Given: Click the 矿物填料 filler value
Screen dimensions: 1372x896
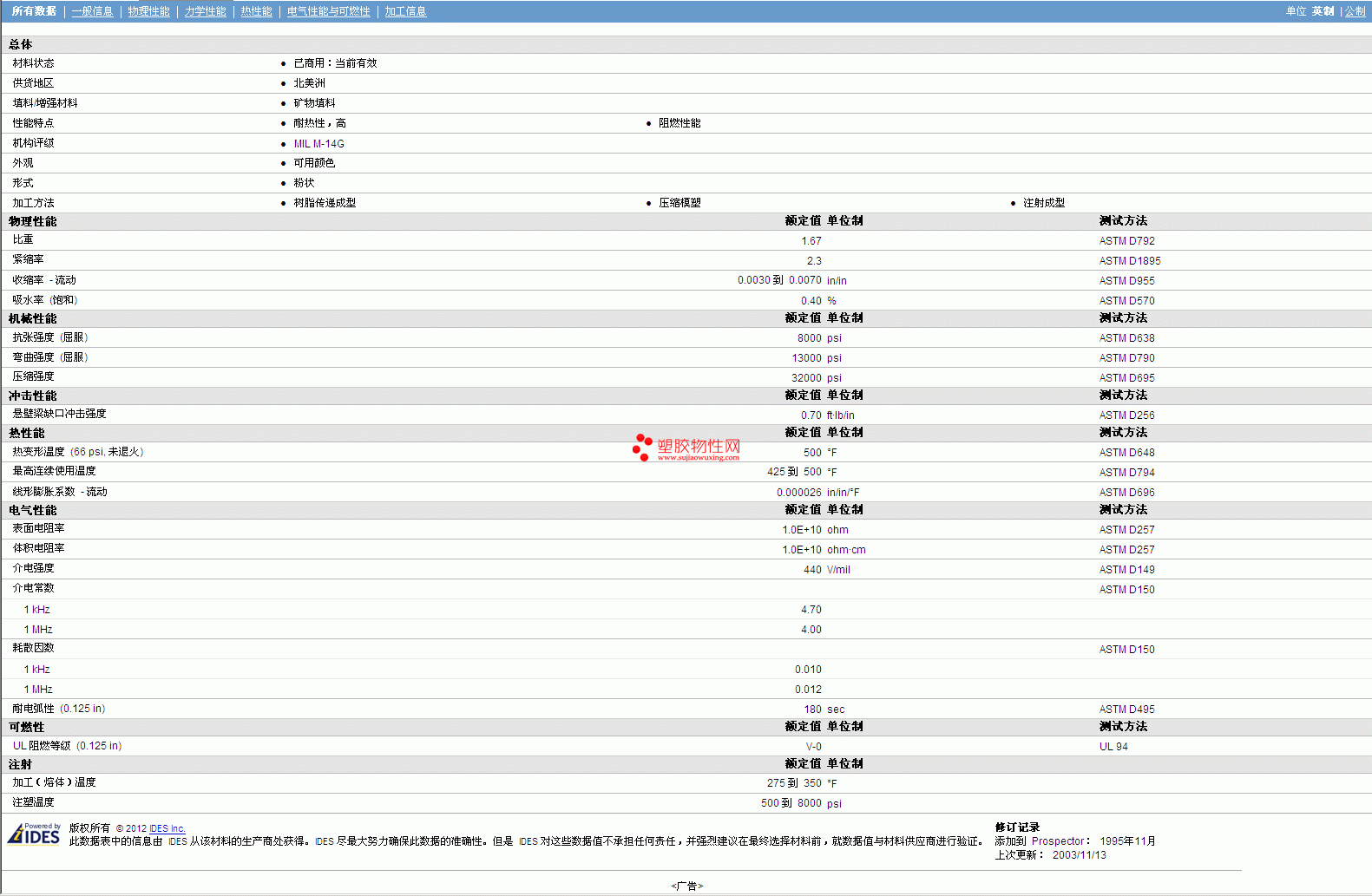Looking at the screenshot, I should pyautogui.click(x=314, y=103).
